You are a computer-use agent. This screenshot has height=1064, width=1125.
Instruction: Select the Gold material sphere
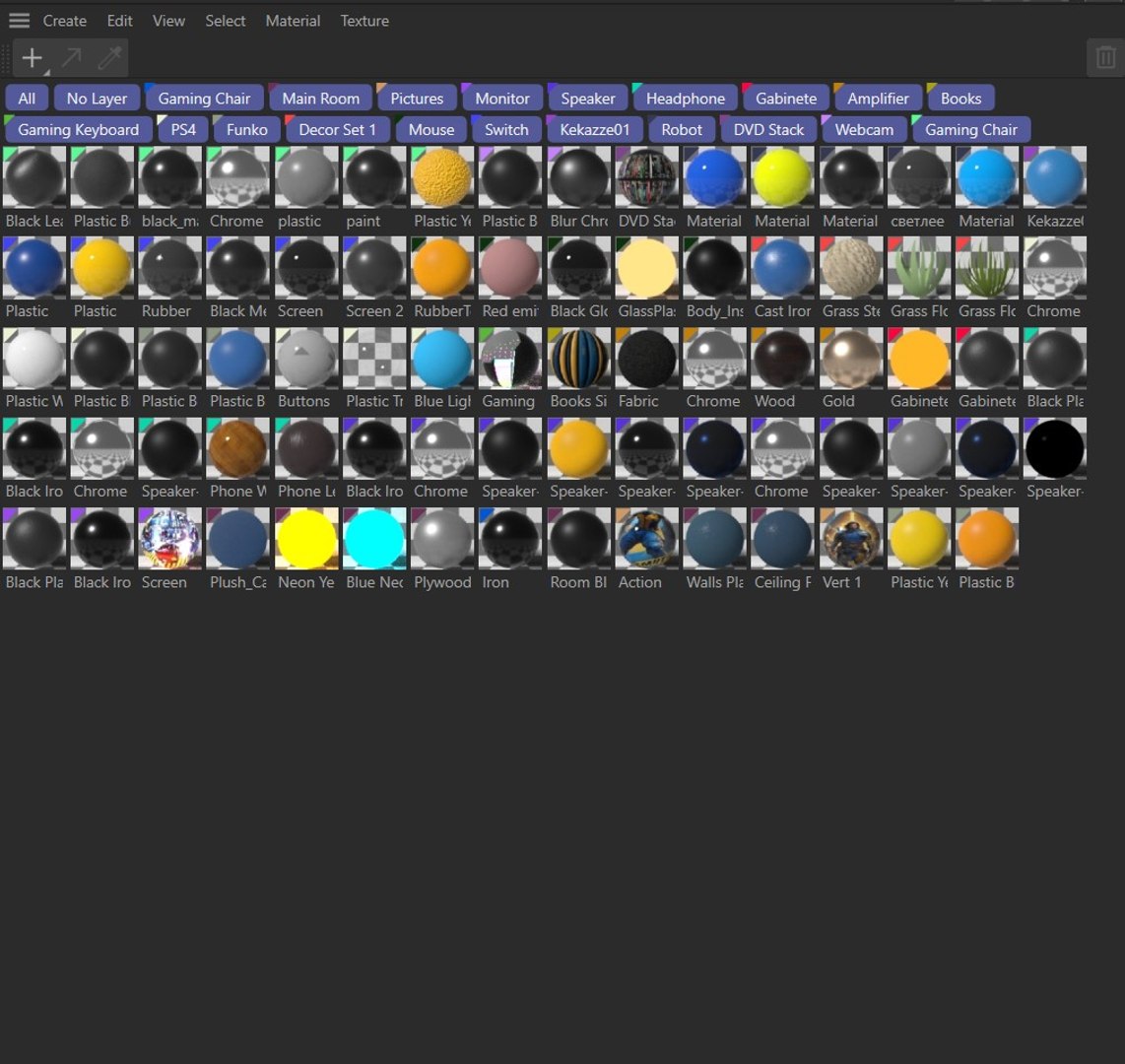(851, 358)
